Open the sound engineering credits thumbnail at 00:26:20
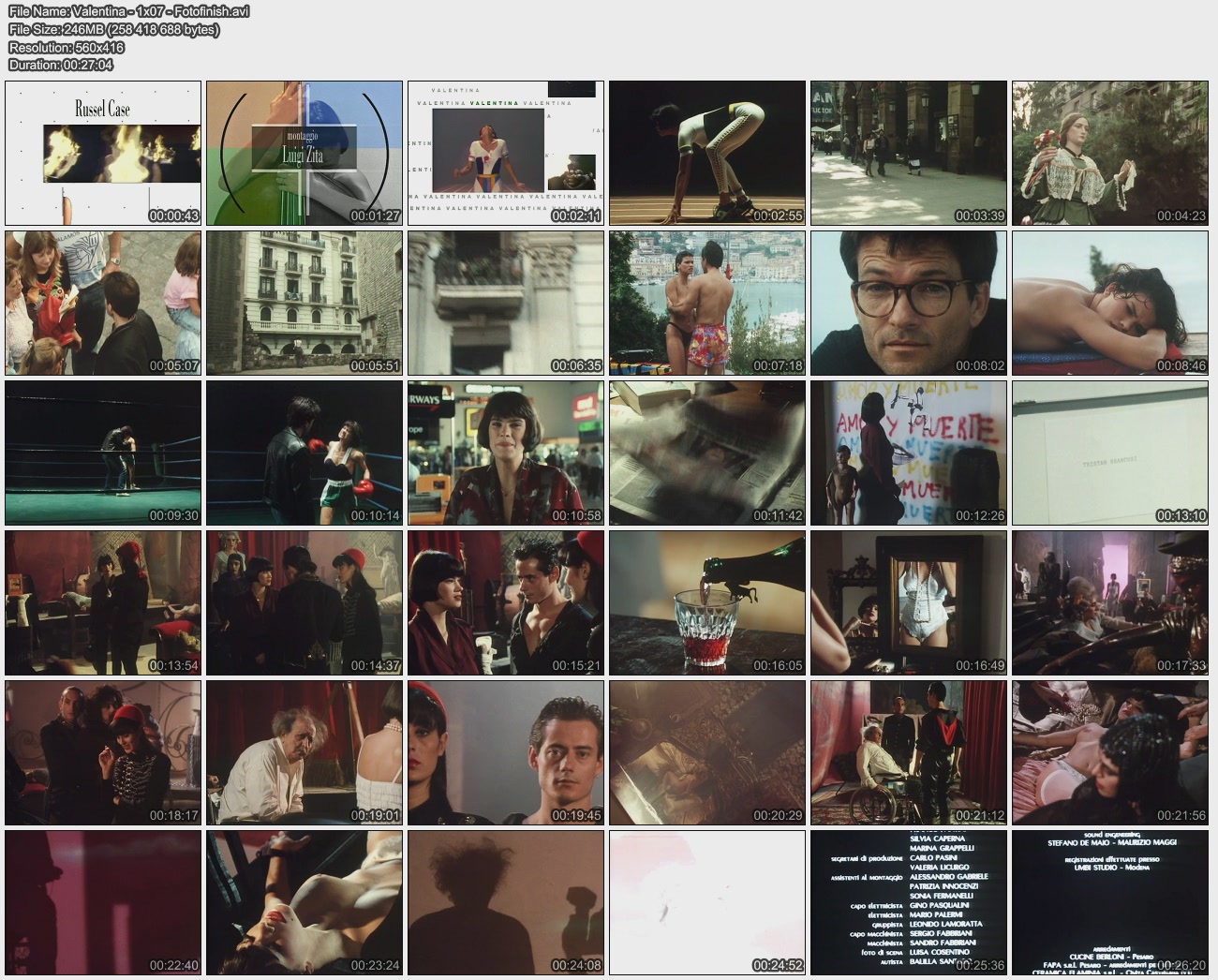The image size is (1218, 980). click(x=1110, y=902)
